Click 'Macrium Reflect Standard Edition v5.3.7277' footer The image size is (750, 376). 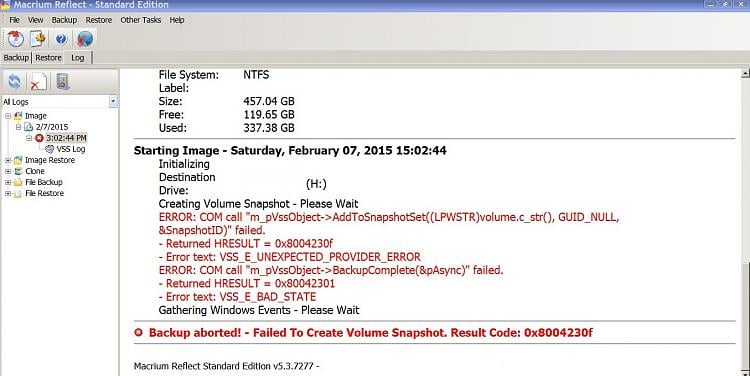(x=226, y=366)
